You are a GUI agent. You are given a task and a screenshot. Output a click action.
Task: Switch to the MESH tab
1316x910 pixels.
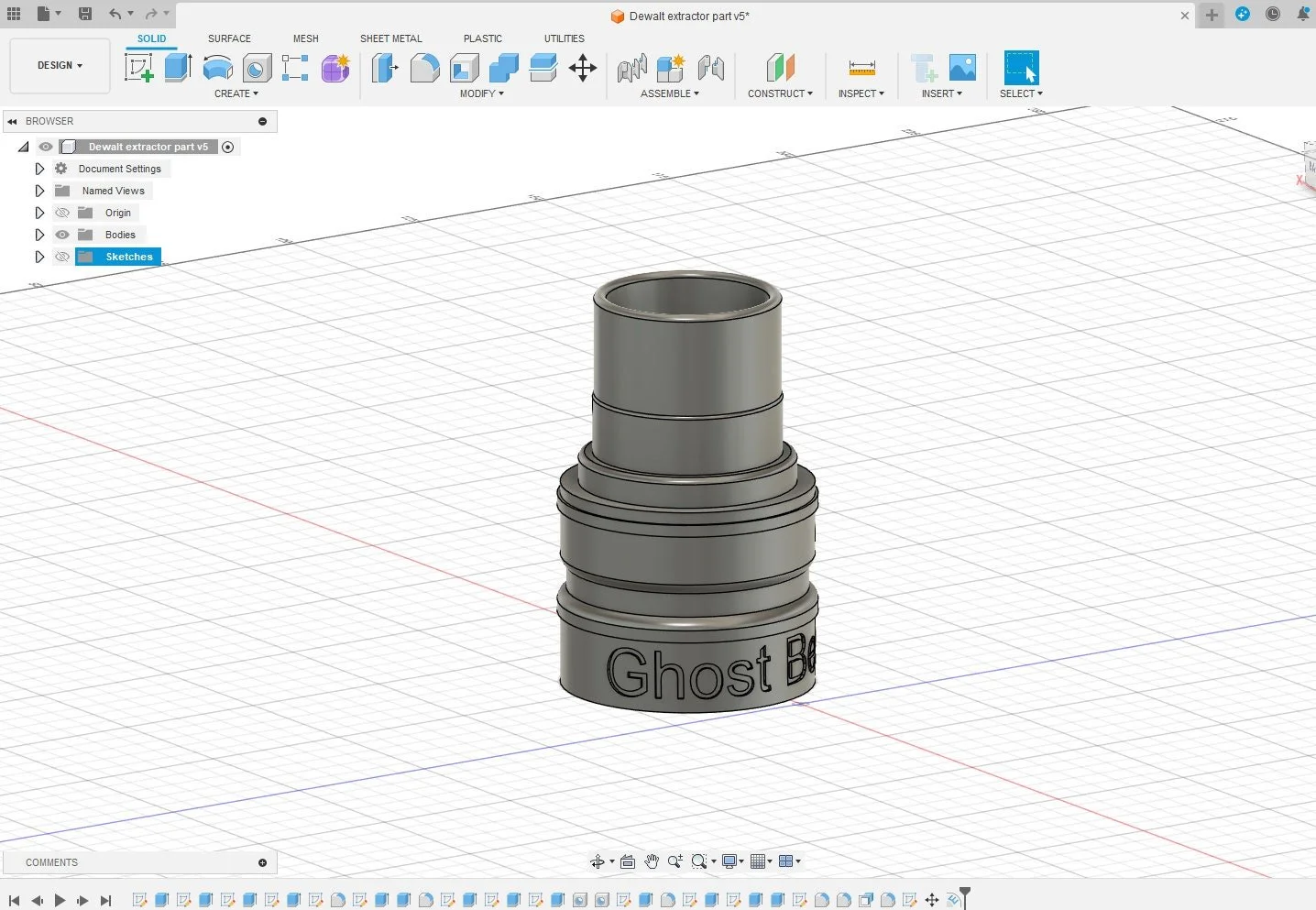pyautogui.click(x=306, y=38)
